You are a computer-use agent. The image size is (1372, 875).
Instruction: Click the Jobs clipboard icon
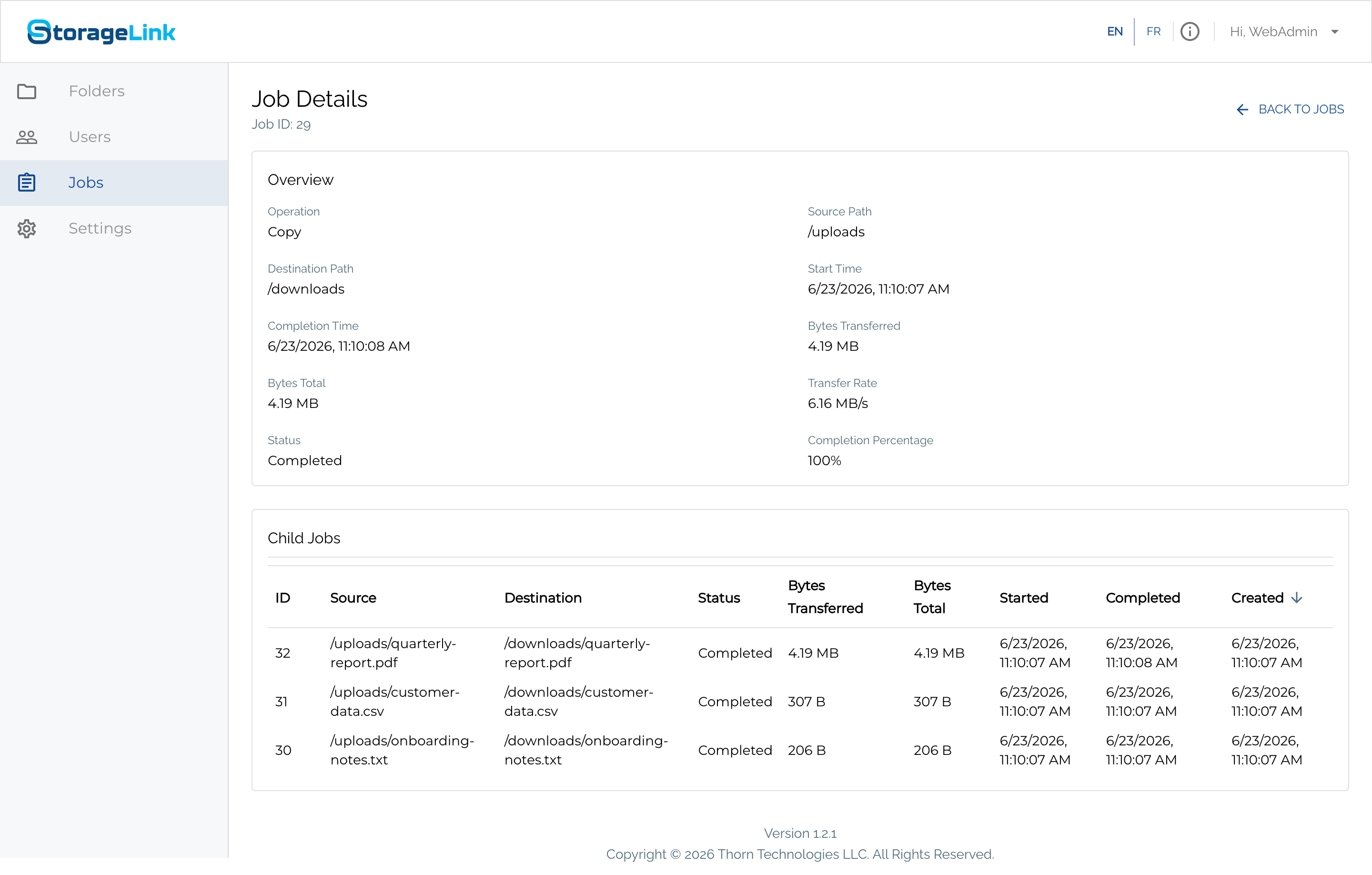click(x=27, y=183)
